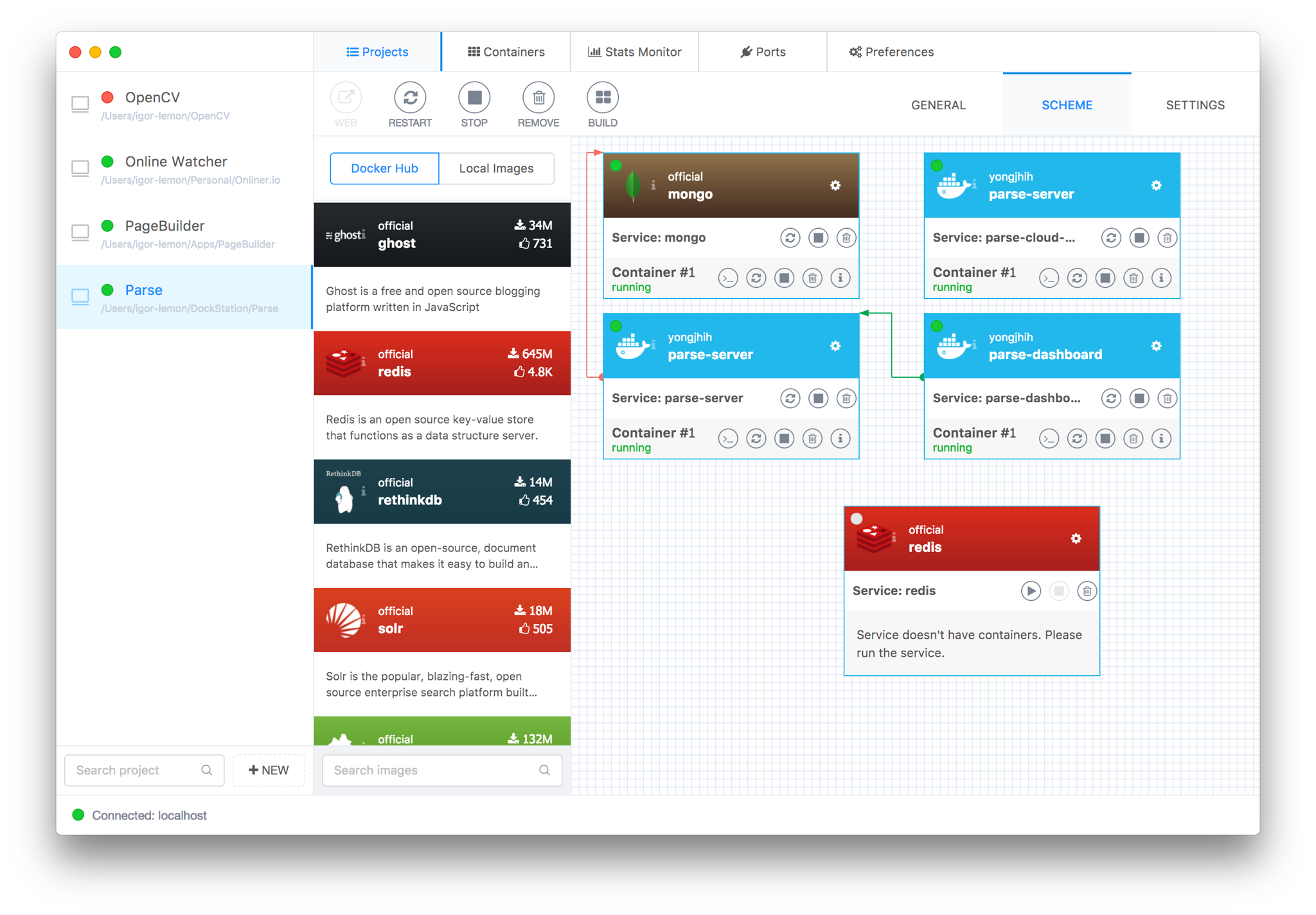Select the rethinkdb image card
The image size is (1316, 915).
point(442,492)
